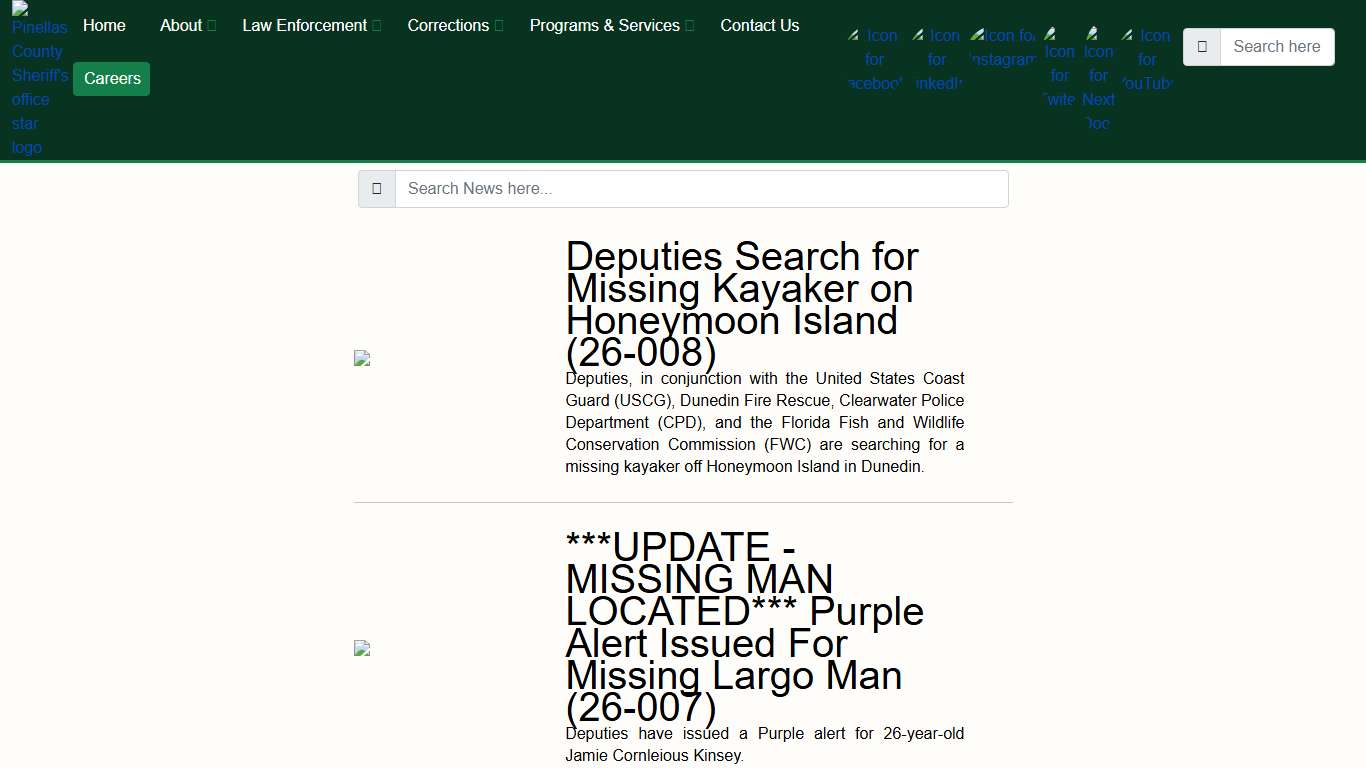The height and width of the screenshot is (768, 1366).
Task: Click the Pinellas County Sheriff's office star logo
Action: click(x=39, y=80)
